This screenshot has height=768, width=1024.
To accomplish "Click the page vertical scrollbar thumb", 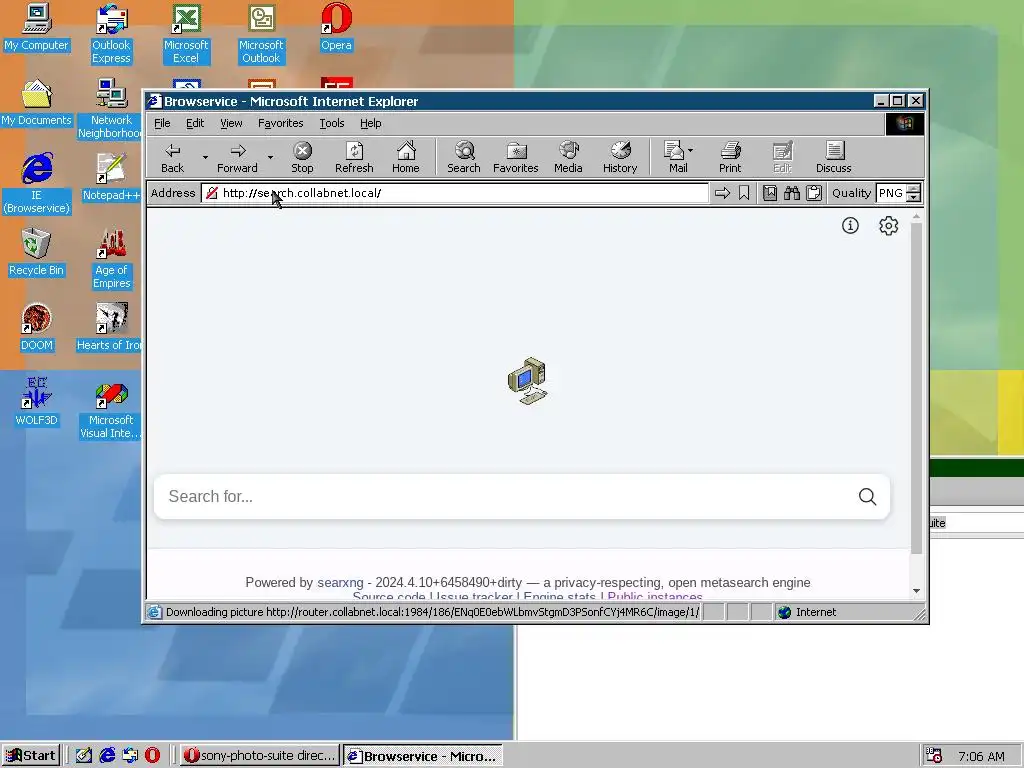I will coord(916,389).
